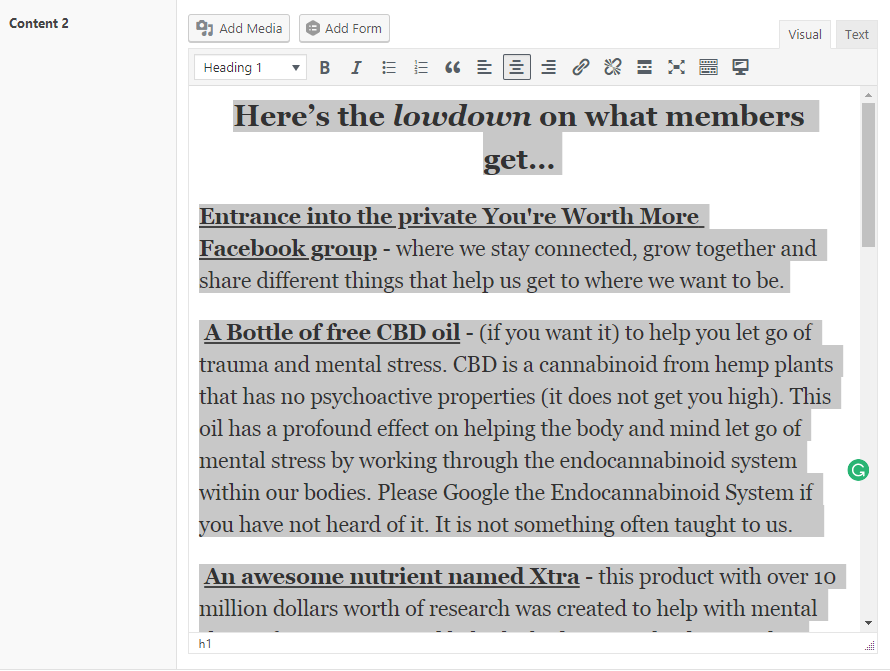Image resolution: width=890 pixels, height=671 pixels.
Task: Click 'An awesome nutrient named Xtra' text
Action: click(392, 577)
